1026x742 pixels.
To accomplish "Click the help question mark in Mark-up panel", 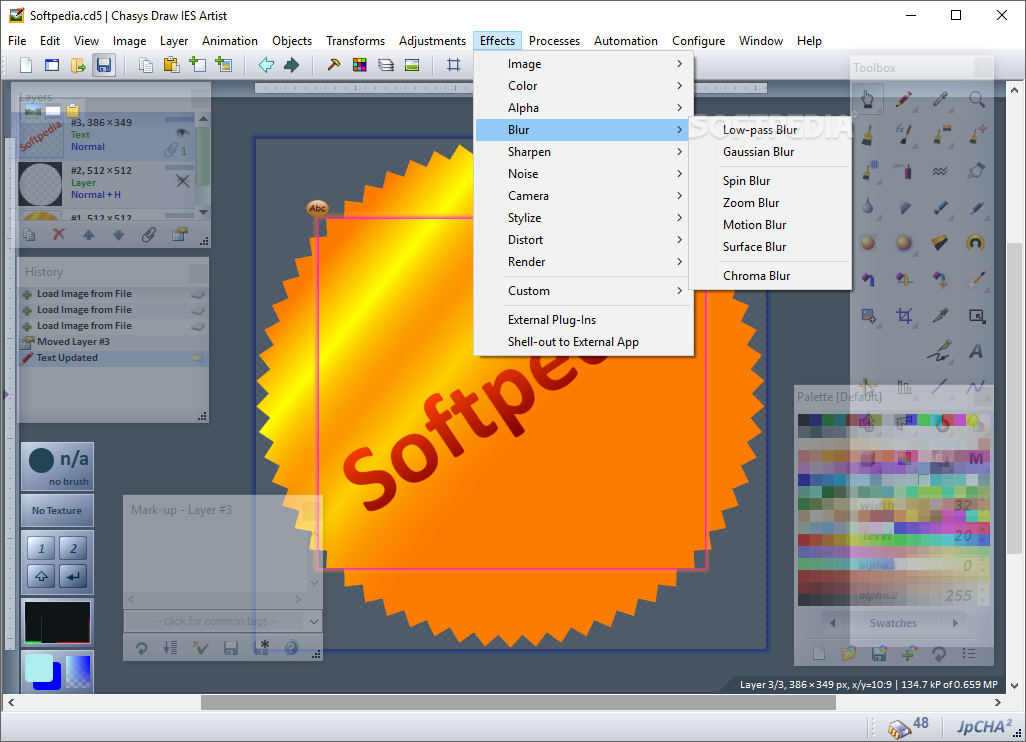I will 291,648.
